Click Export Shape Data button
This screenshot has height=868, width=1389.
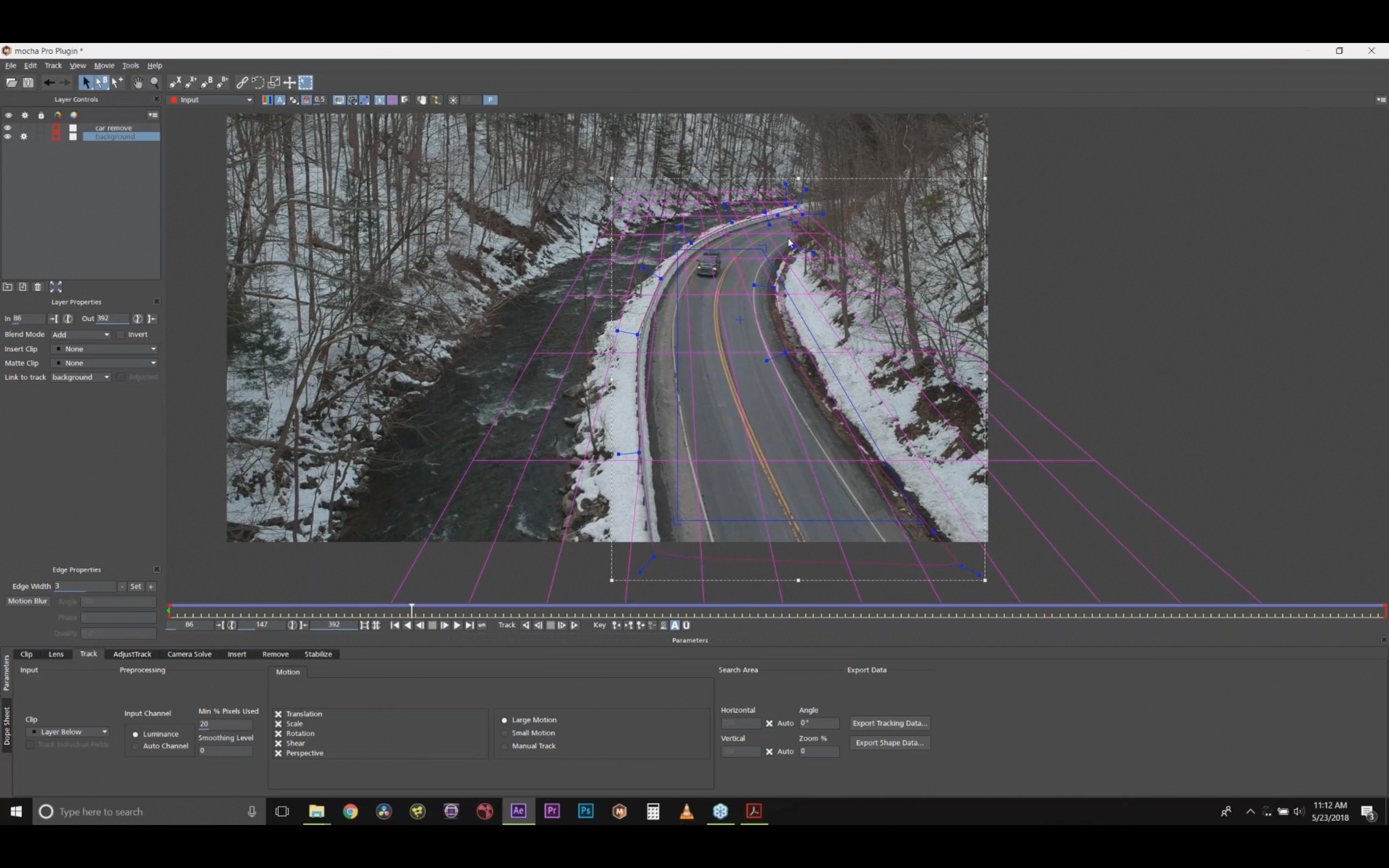[888, 742]
